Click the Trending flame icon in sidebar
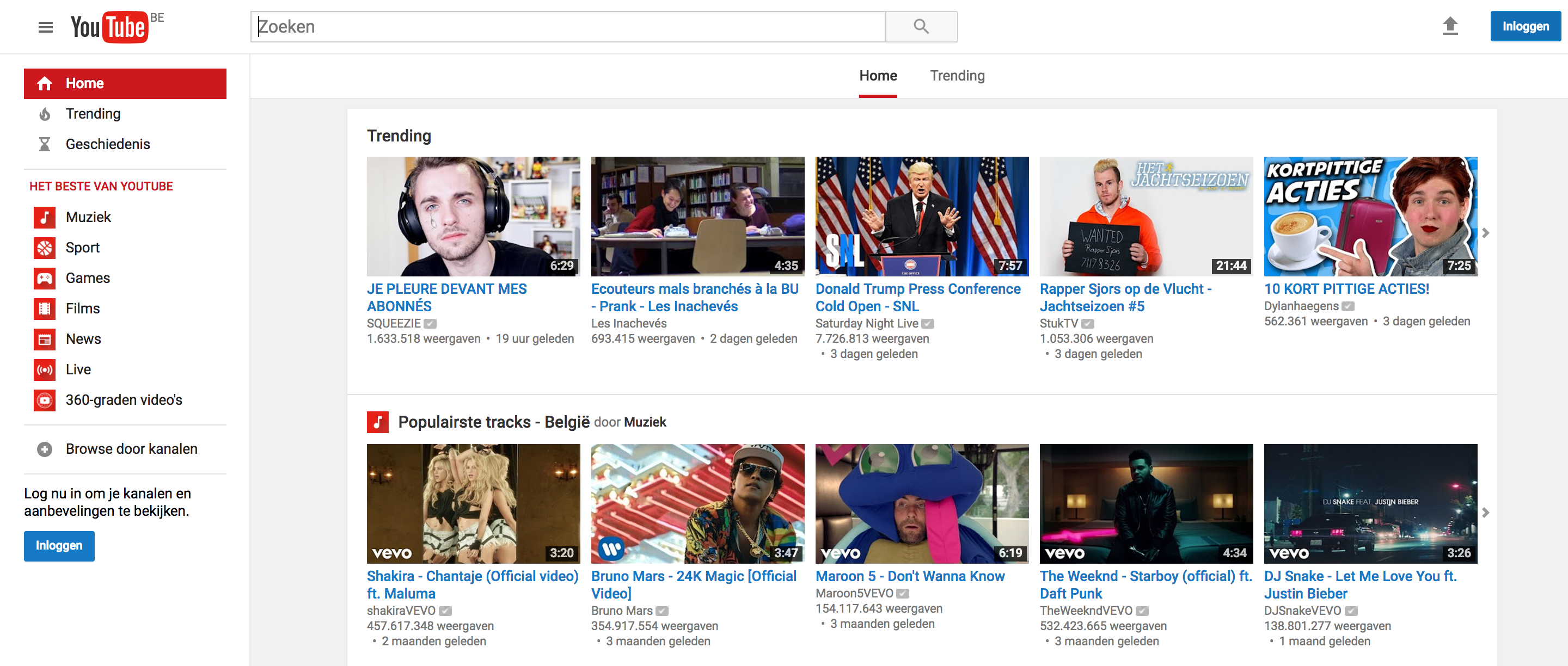 45,114
